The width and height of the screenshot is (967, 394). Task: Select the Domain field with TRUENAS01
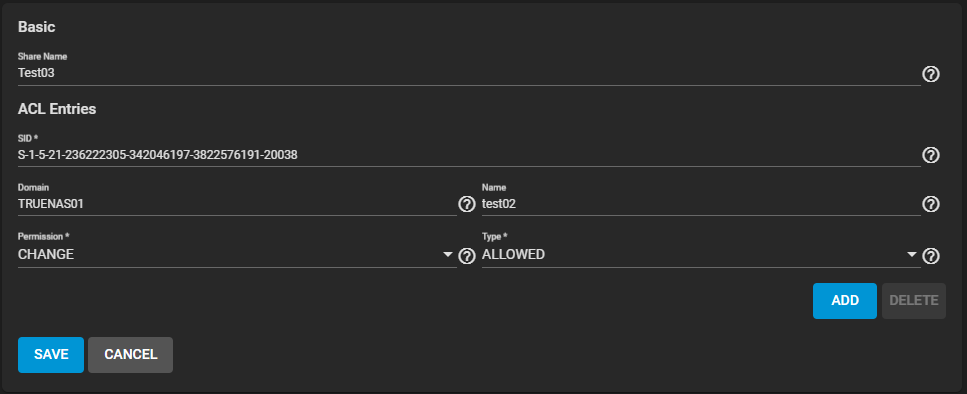pos(237,204)
